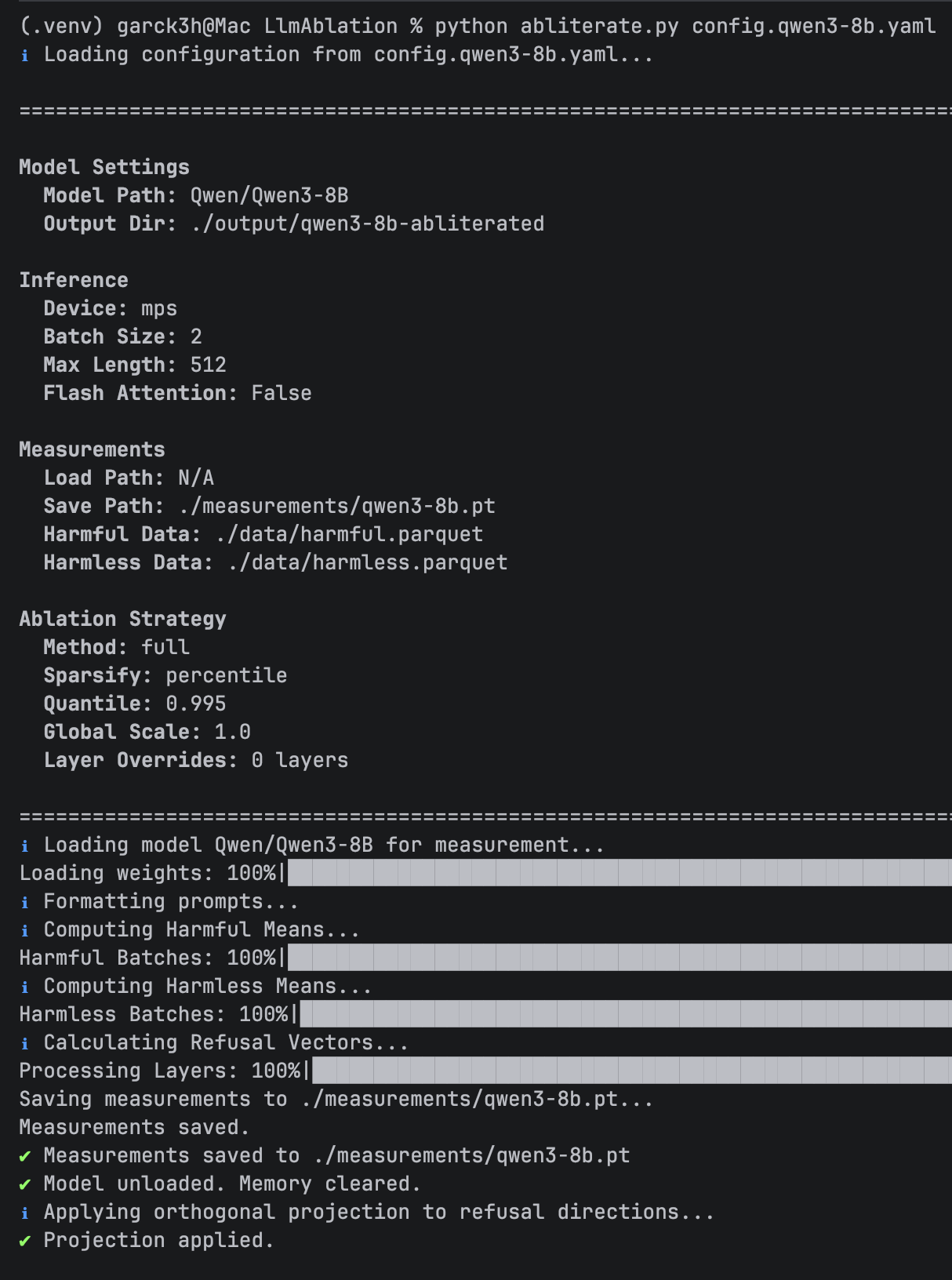
Task: Click info icon beside Loading configuration line
Action: pyautogui.click(x=25, y=56)
